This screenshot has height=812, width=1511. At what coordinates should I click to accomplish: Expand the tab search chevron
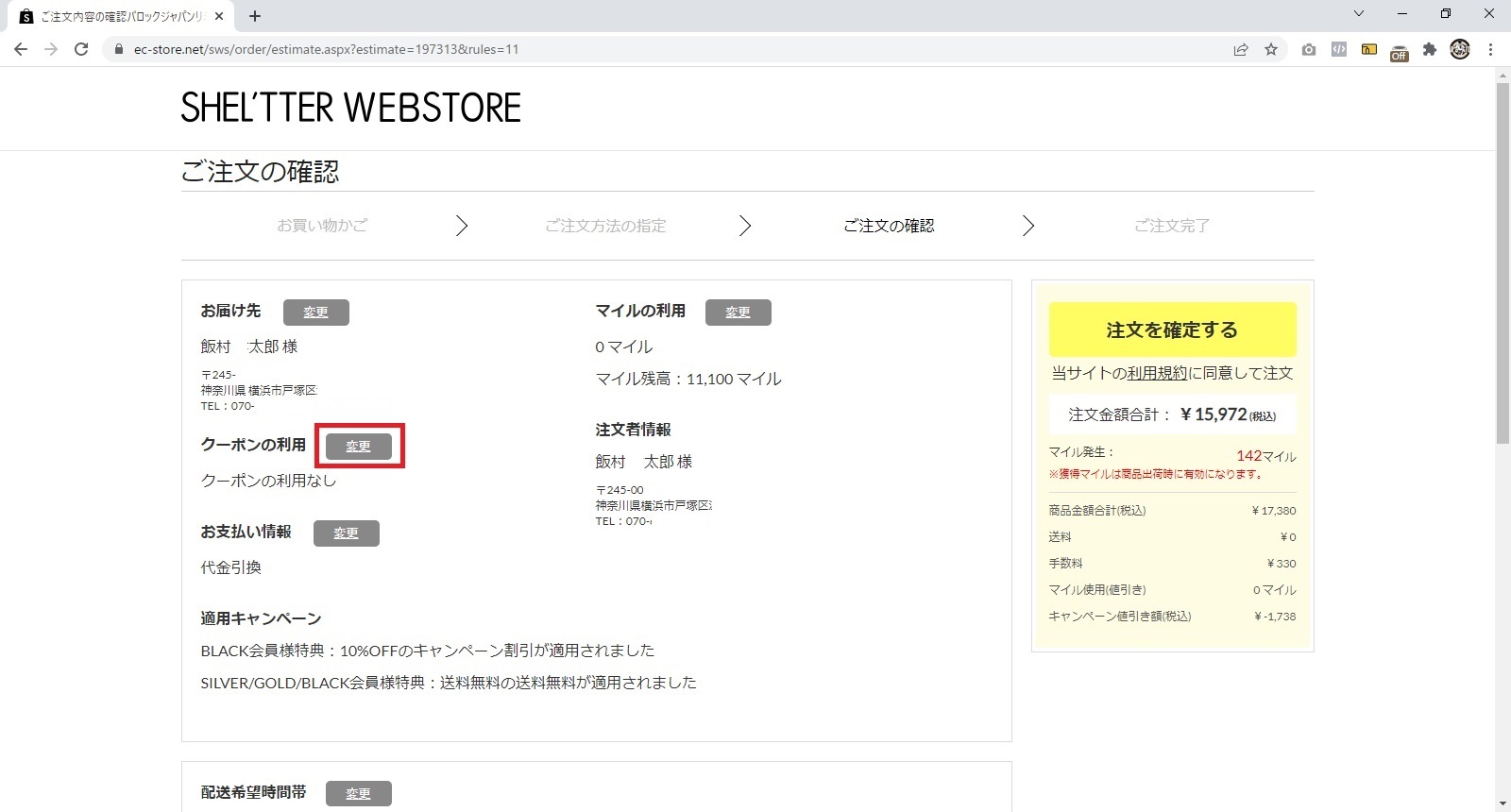tap(1359, 14)
